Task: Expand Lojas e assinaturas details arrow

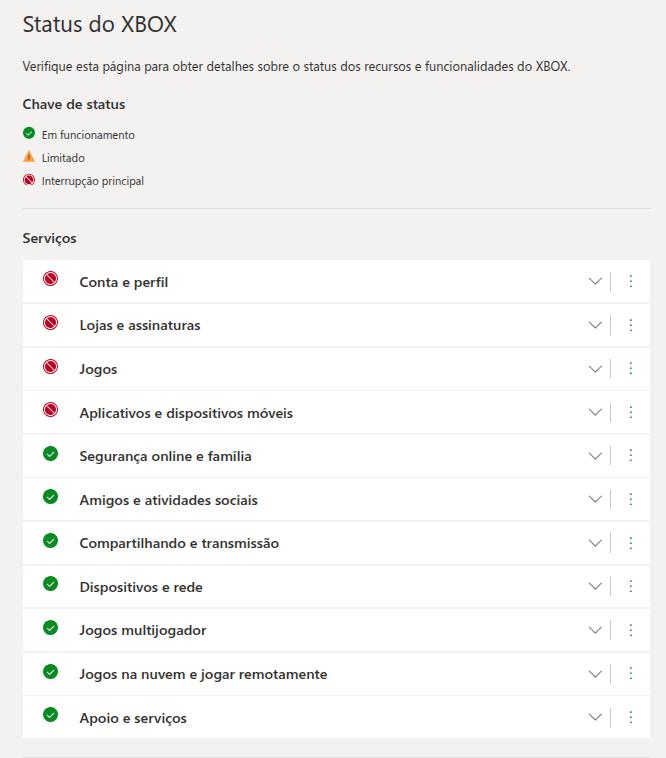Action: click(595, 325)
